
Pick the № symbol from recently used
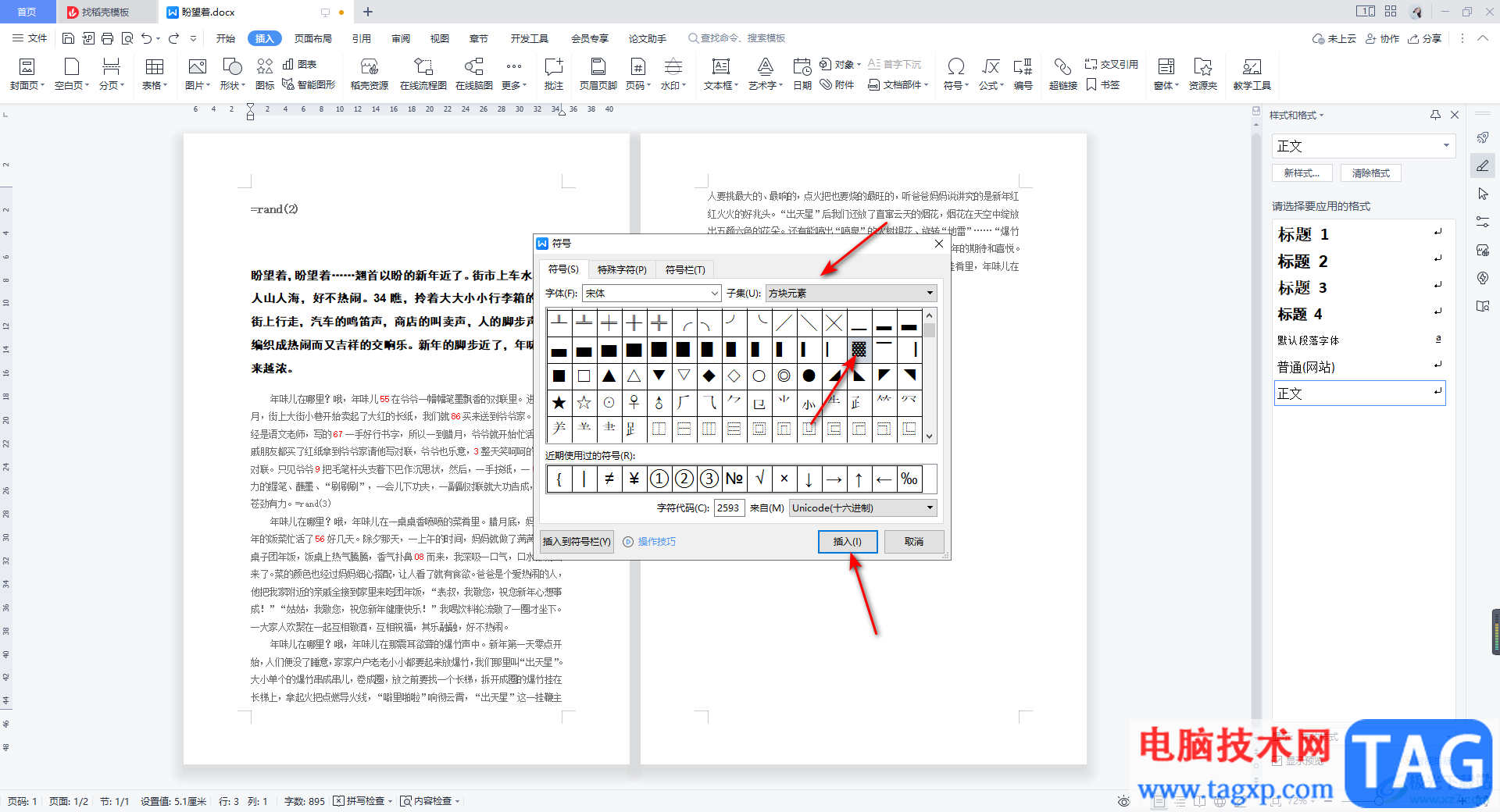pyautogui.click(x=734, y=479)
